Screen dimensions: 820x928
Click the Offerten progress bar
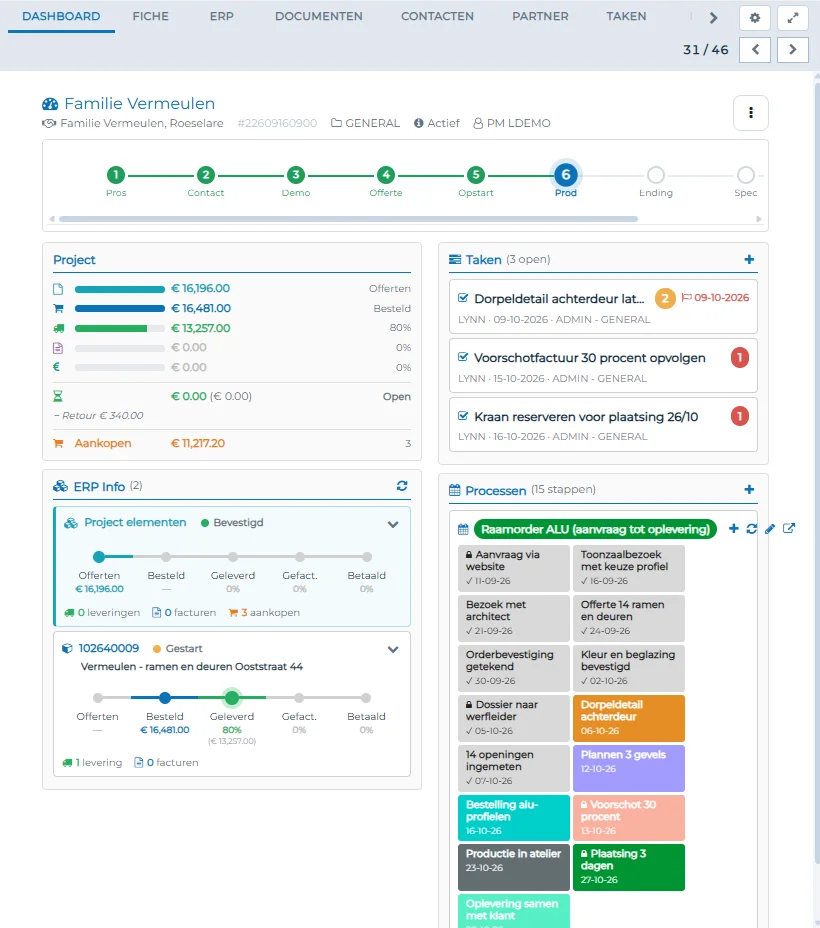[x=120, y=289]
